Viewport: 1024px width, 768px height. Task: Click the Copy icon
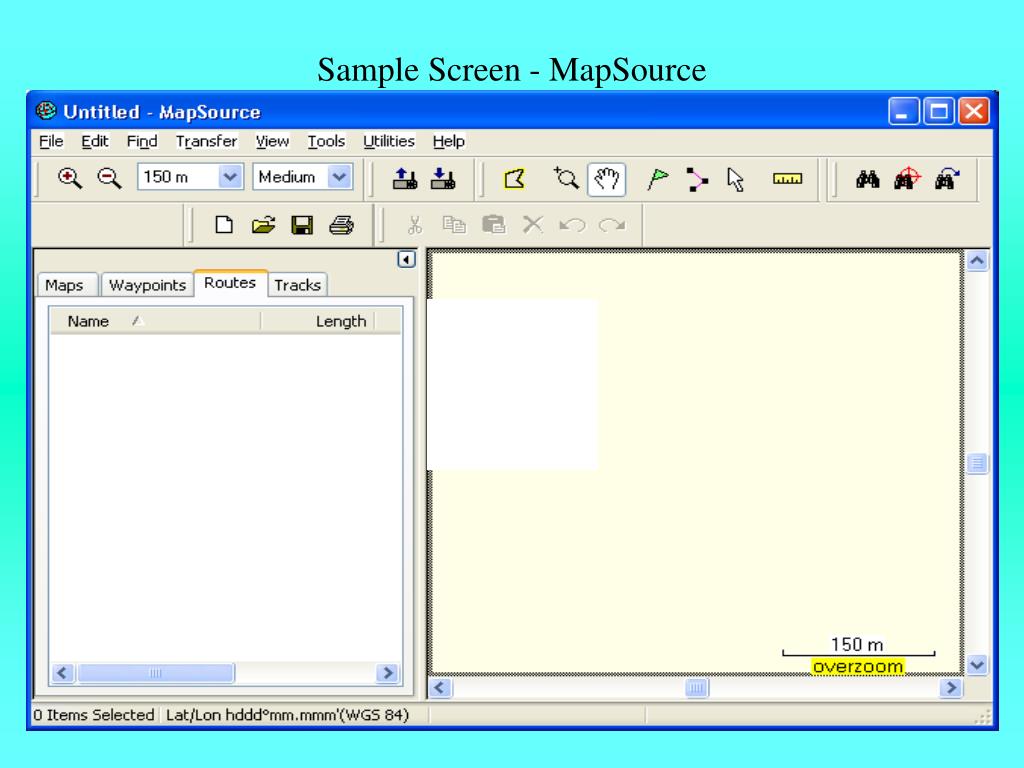454,225
